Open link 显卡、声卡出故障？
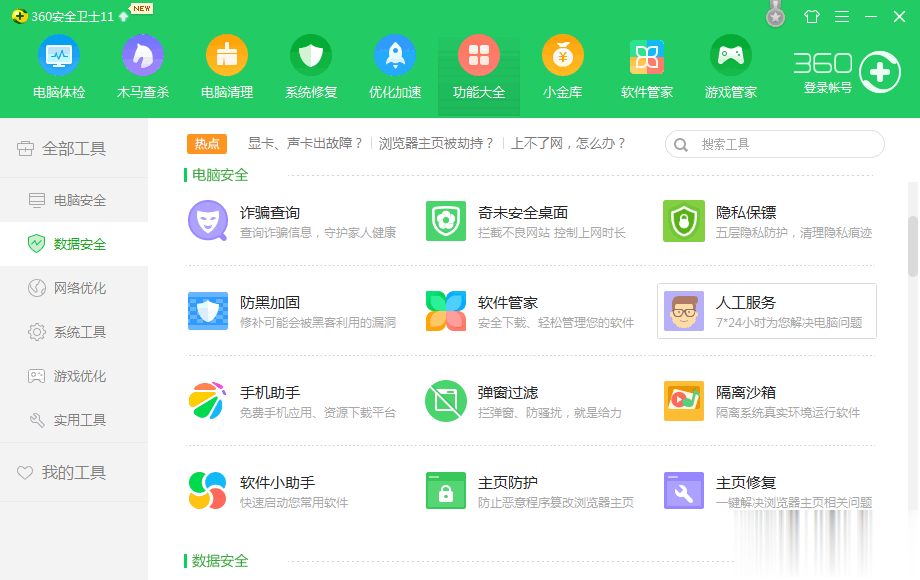The image size is (920, 580). tap(306, 144)
